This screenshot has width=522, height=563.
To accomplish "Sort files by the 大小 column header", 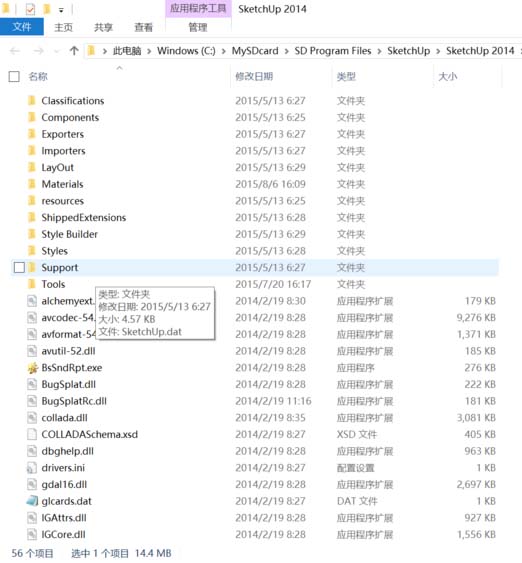I will (x=448, y=76).
